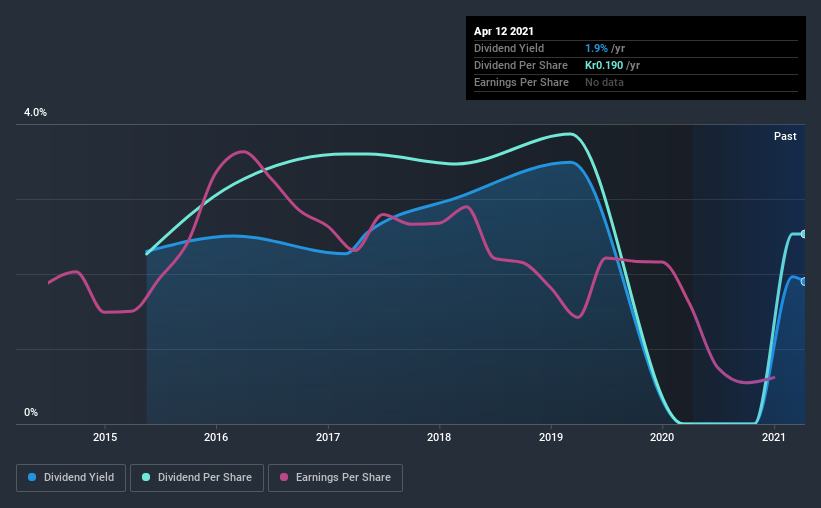Viewport: 821px width, 508px height.
Task: Click the 2020 x-axis label
Action: pyautogui.click(x=662, y=437)
